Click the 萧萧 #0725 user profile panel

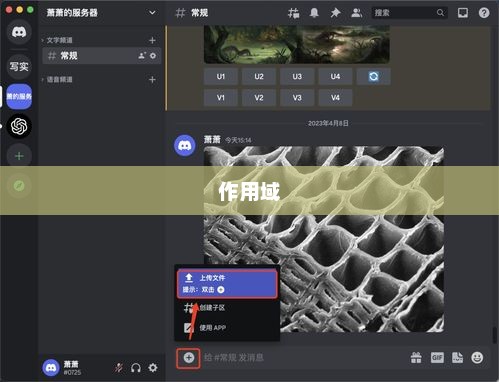coord(63,368)
